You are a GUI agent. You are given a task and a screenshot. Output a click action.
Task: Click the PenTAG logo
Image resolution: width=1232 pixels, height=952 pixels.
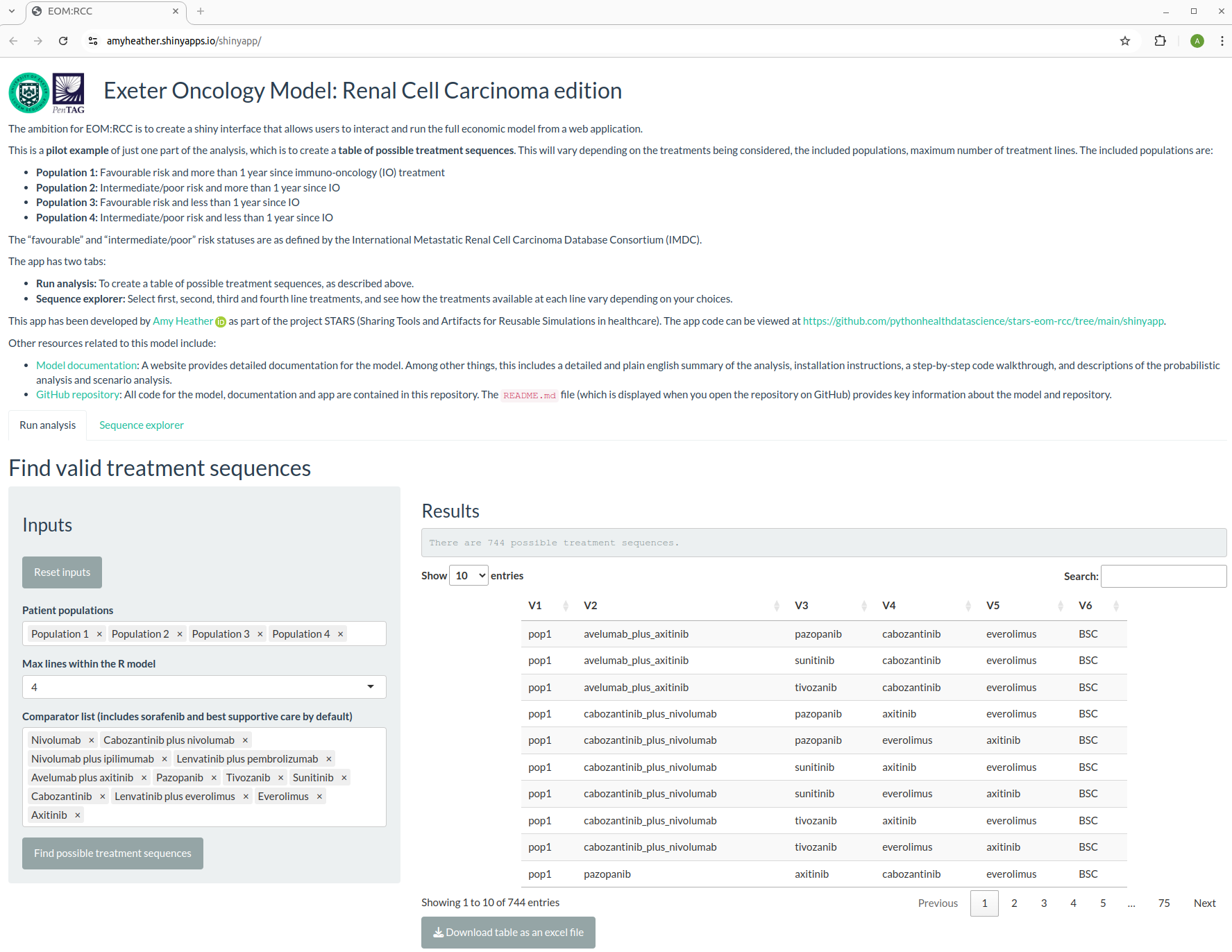[69, 93]
